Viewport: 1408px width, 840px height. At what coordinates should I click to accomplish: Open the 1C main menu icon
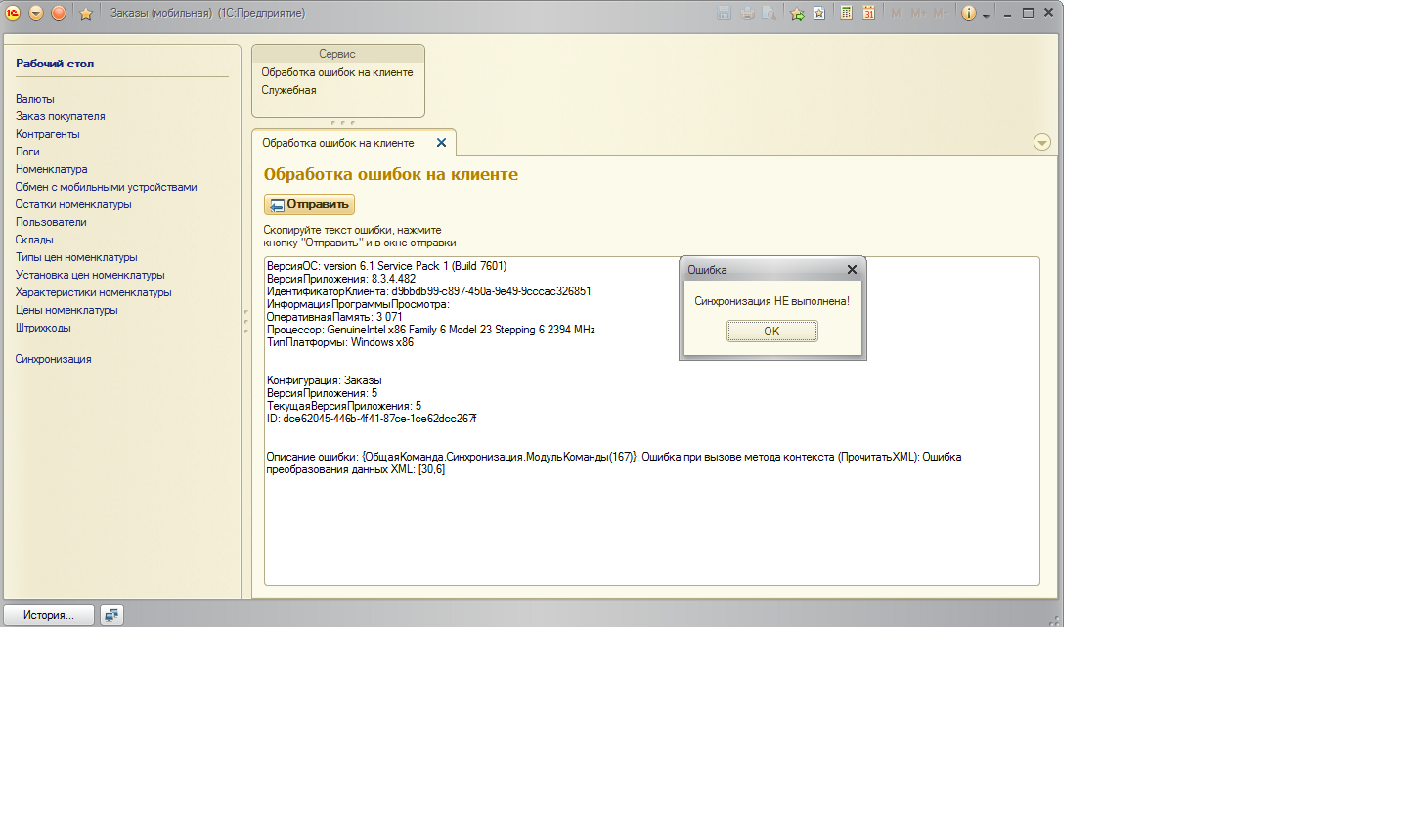(13, 13)
